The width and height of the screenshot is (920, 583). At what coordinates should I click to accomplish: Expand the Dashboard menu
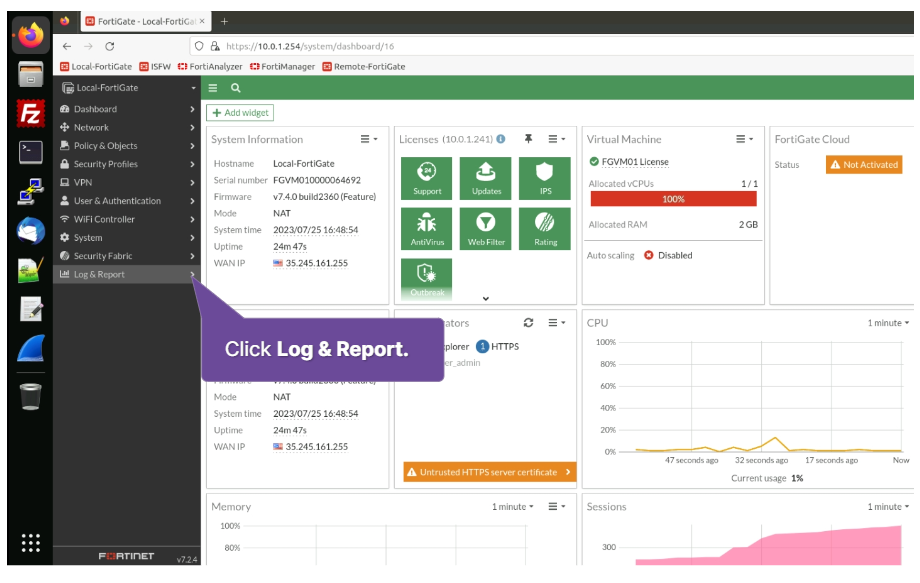tap(127, 109)
